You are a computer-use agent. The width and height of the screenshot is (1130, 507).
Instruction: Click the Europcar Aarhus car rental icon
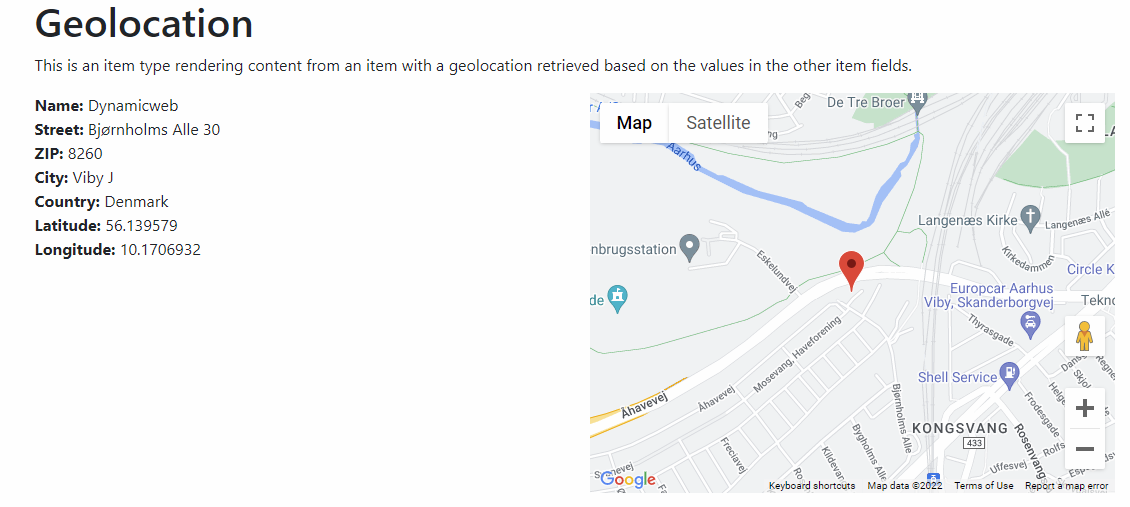1029,322
